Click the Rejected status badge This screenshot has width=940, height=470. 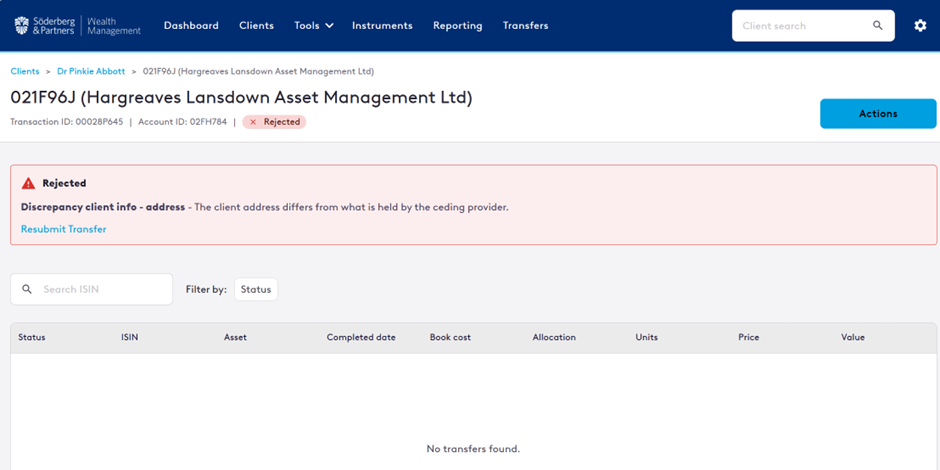275,122
